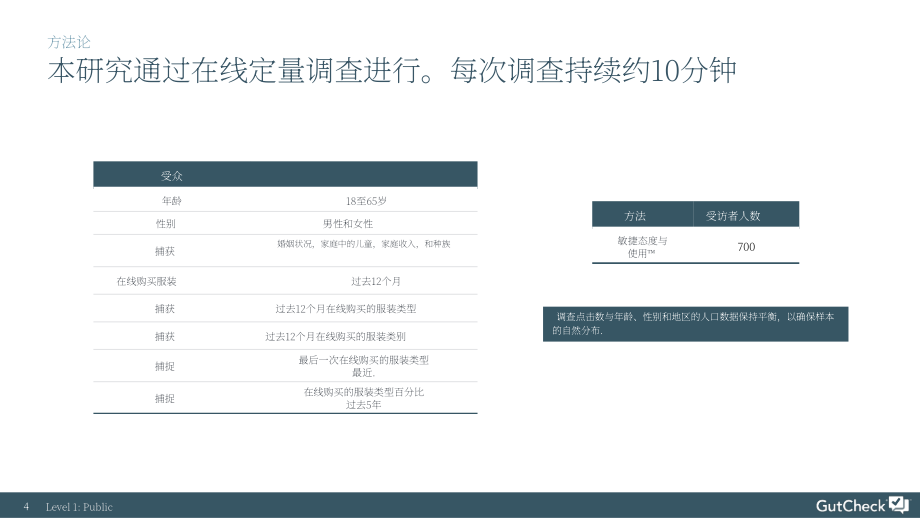Viewport: 920px width, 518px height.
Task: Click 过去12个月在线购买的服装类别 cell
Action: 335,336
